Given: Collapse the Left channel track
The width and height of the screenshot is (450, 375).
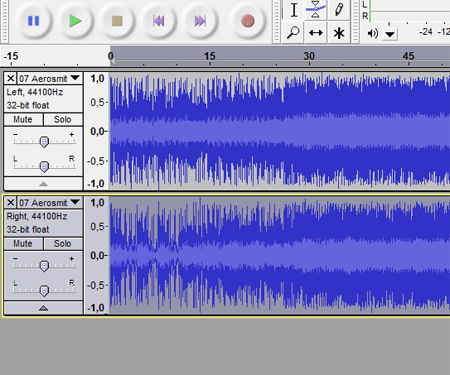Looking at the screenshot, I should click(x=43, y=184).
